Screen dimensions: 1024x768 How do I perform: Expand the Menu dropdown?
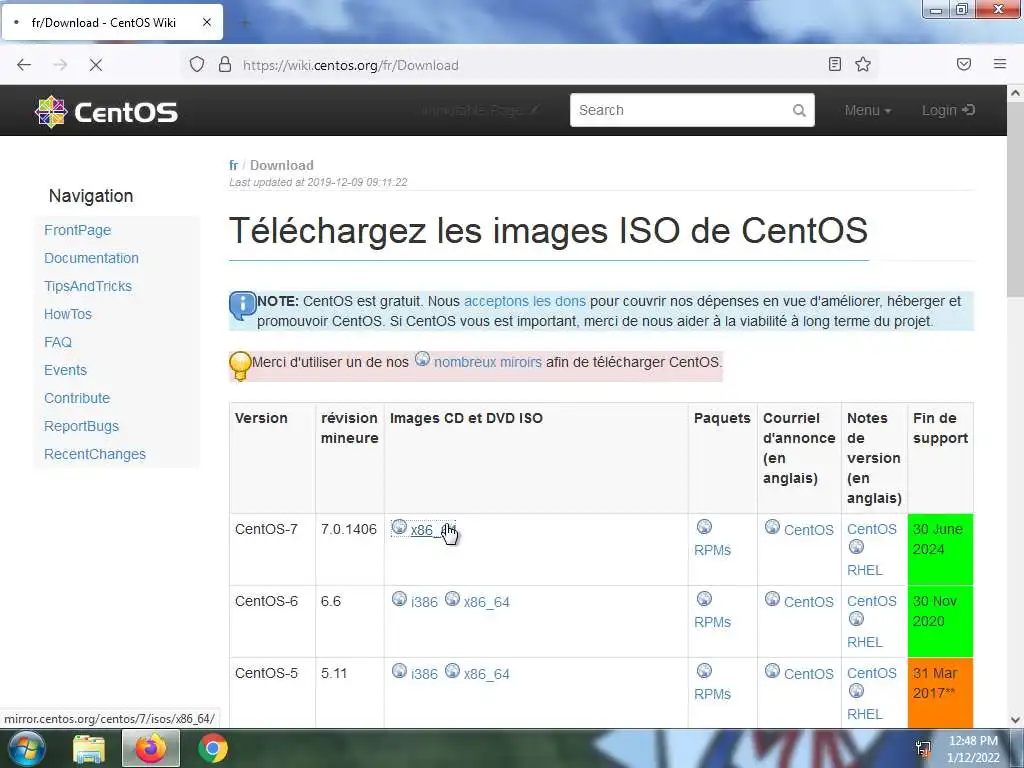tap(867, 110)
